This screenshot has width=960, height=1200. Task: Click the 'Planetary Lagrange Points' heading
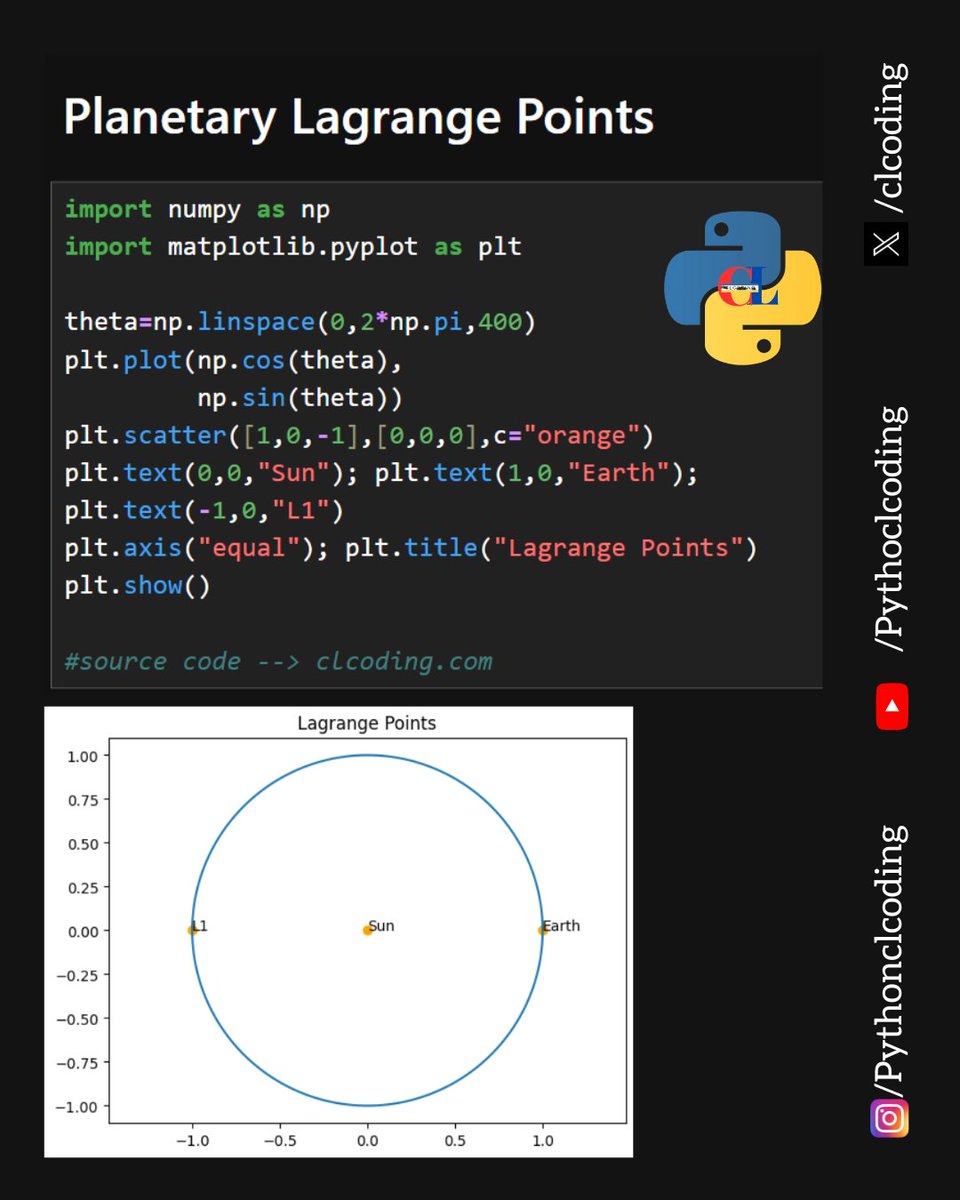[x=359, y=117]
